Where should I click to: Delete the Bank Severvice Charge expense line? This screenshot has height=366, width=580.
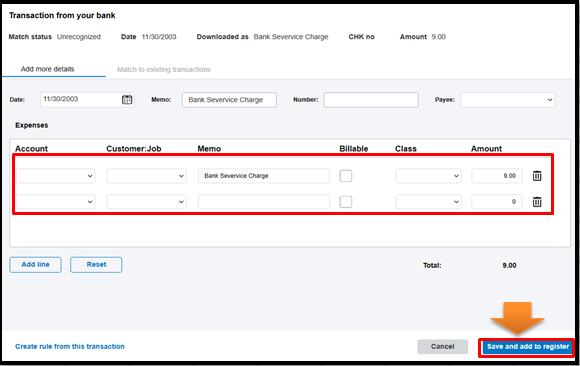pos(537,176)
